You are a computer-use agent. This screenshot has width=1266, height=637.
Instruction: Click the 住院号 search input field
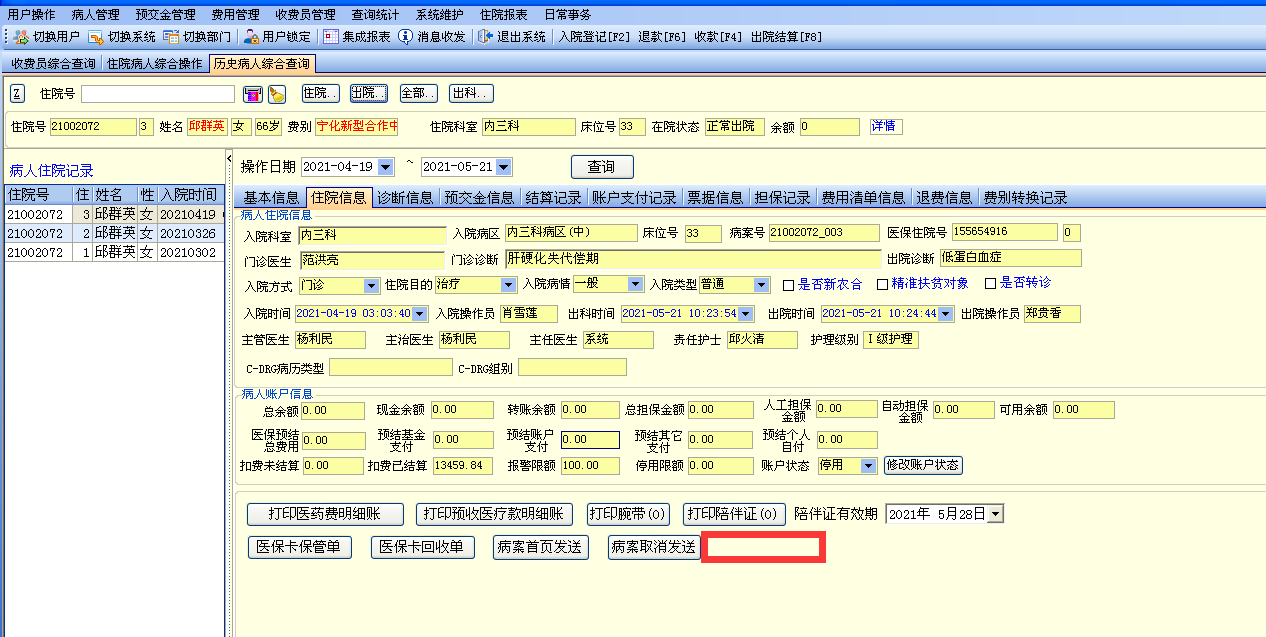(158, 94)
